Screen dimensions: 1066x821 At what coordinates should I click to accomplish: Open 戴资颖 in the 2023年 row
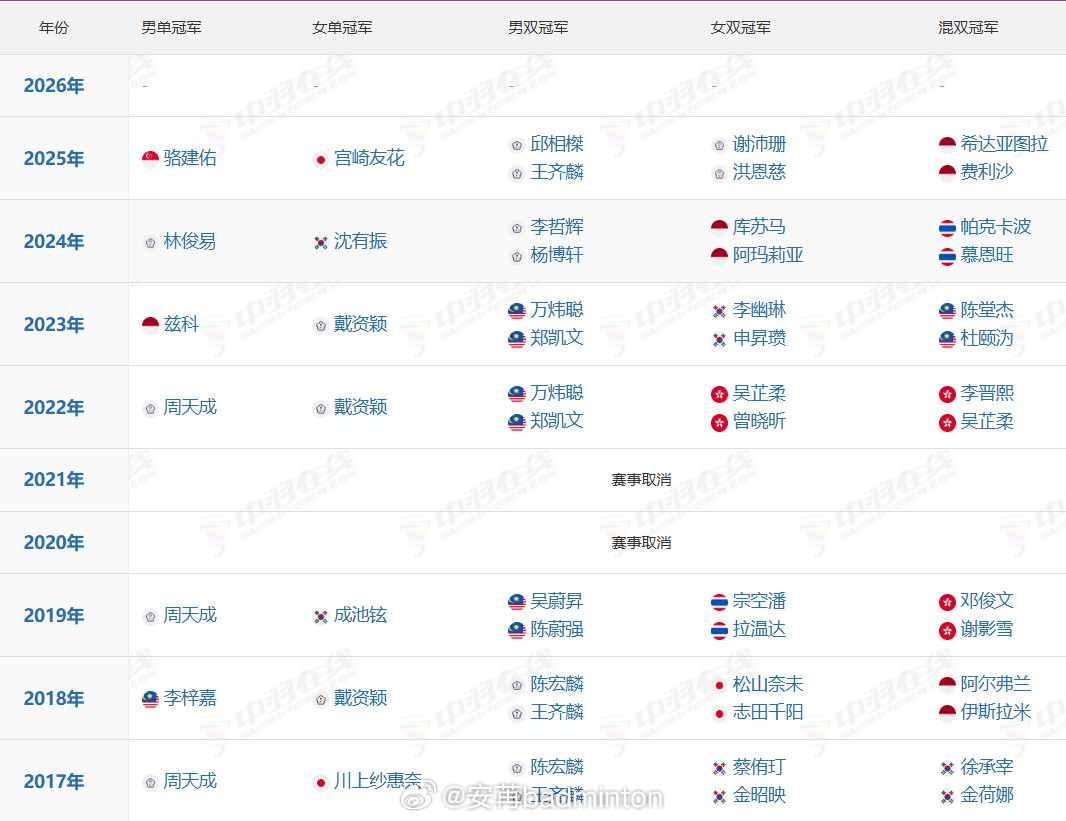[x=360, y=324]
